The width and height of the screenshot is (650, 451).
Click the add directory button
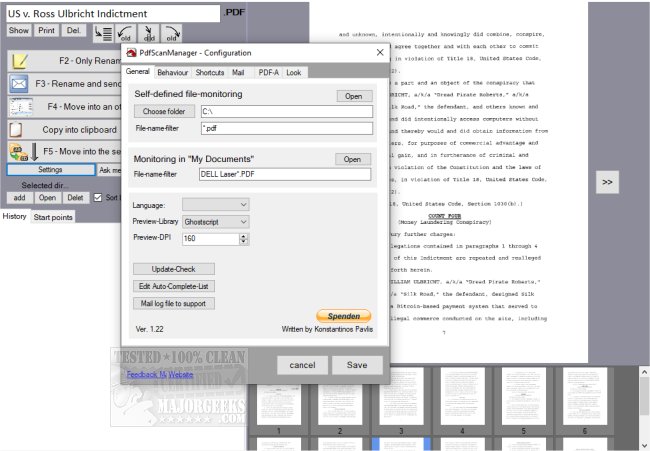coord(19,198)
